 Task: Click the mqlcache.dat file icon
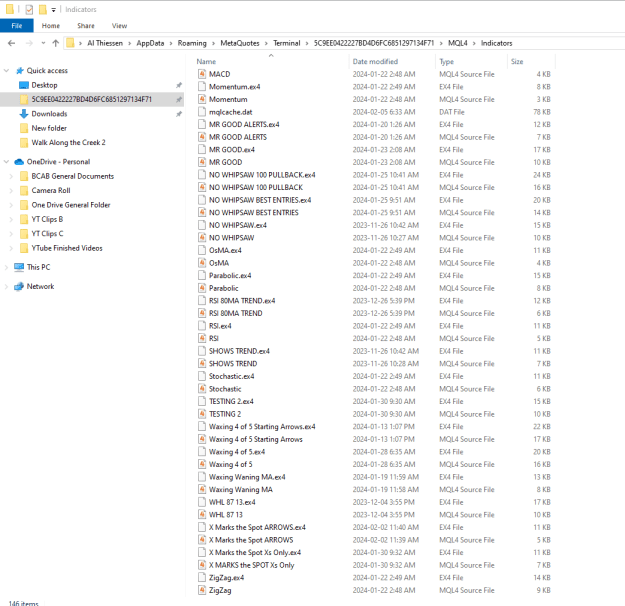[x=202, y=112]
